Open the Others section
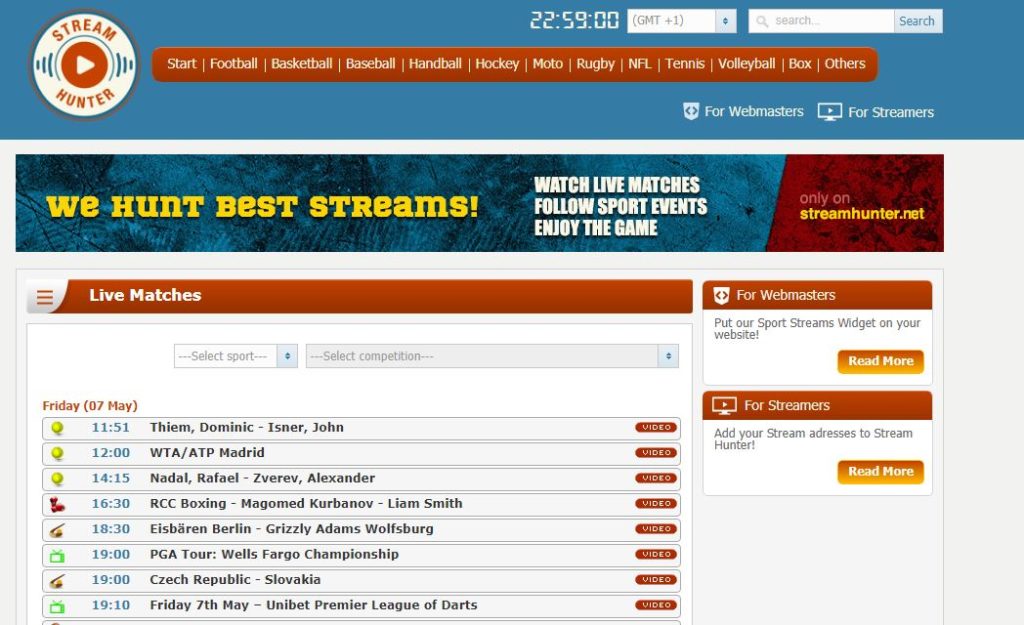Image resolution: width=1024 pixels, height=625 pixels. [844, 63]
